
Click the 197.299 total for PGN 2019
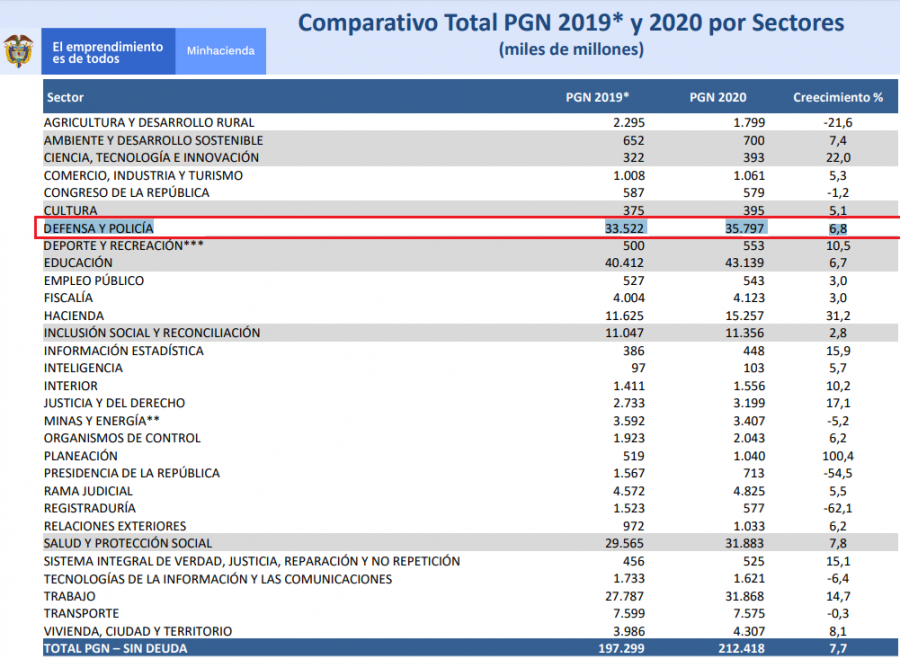coord(621,649)
